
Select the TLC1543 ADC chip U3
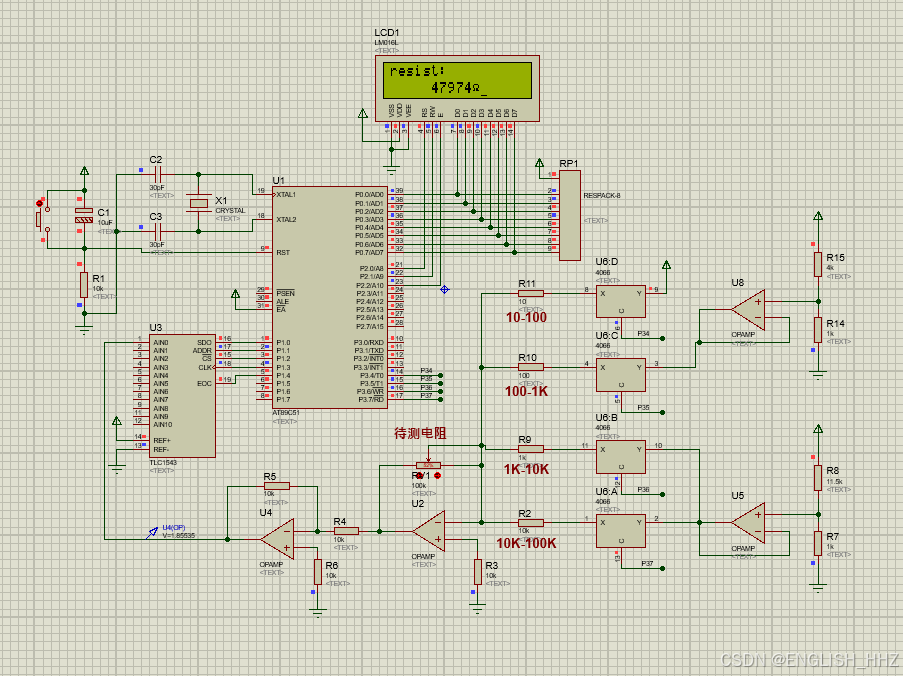click(x=183, y=396)
